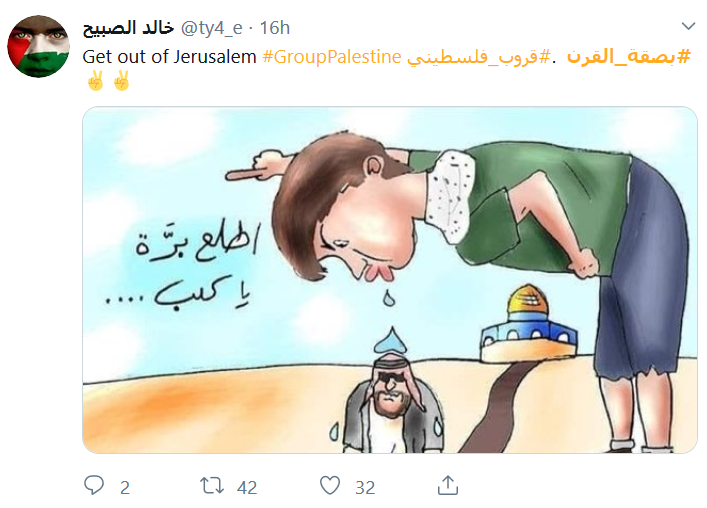The width and height of the screenshot is (707, 508).
Task: Click the 'Get out of Jerusalem' tweet text
Action: [x=170, y=57]
